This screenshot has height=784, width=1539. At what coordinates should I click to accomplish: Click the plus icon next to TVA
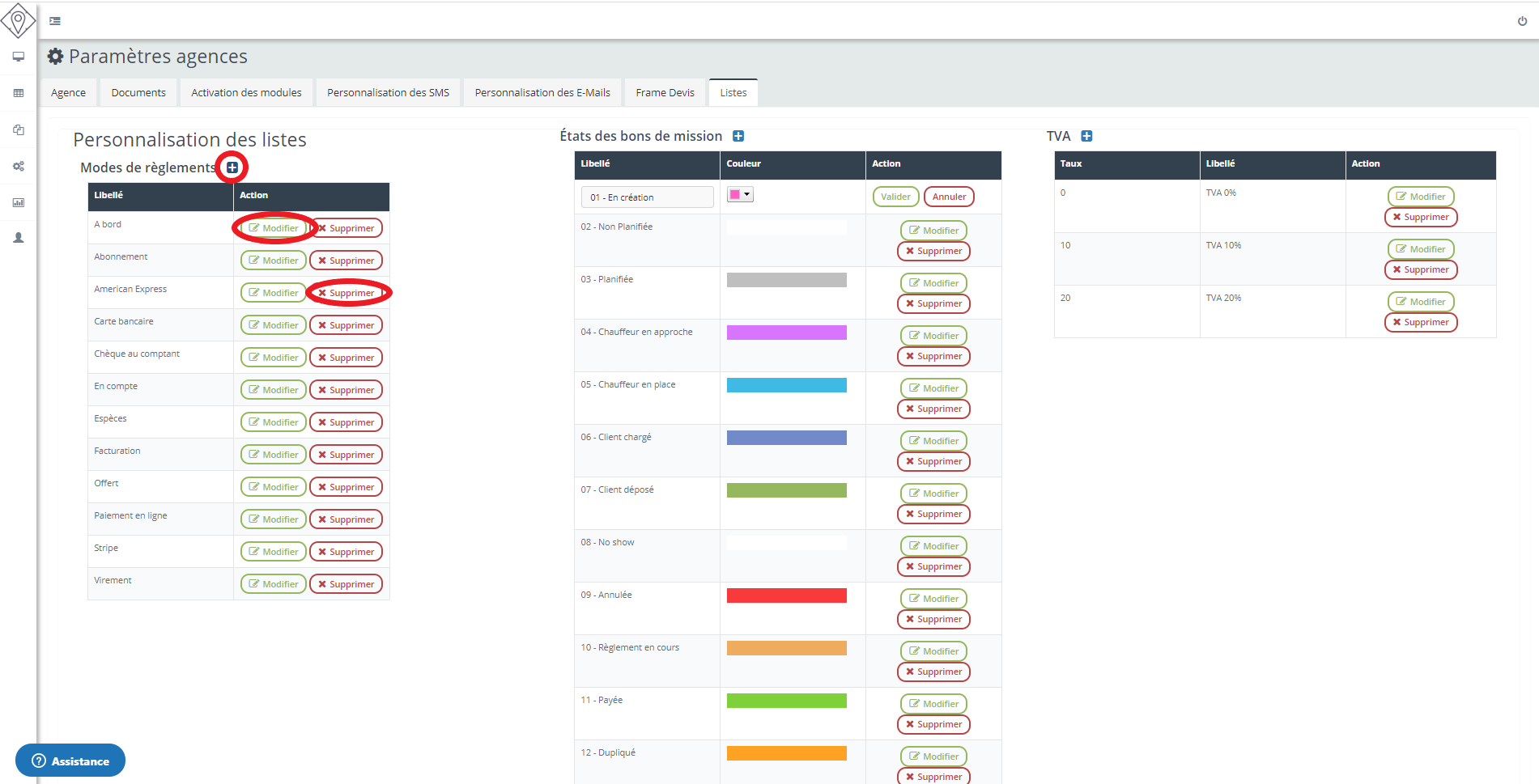[1086, 136]
